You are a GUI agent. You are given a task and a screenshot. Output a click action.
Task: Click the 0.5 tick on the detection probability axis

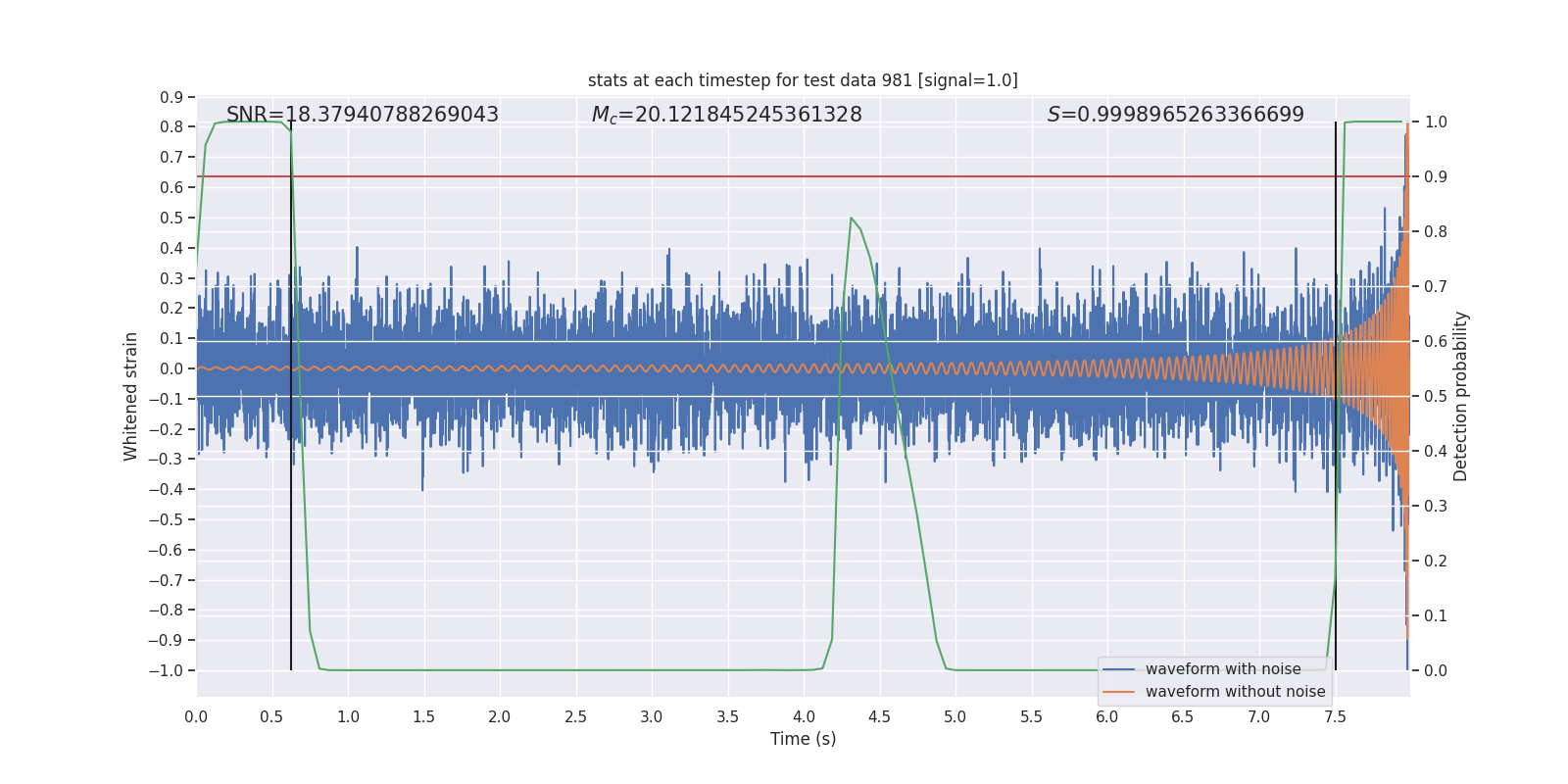[x=1435, y=396]
